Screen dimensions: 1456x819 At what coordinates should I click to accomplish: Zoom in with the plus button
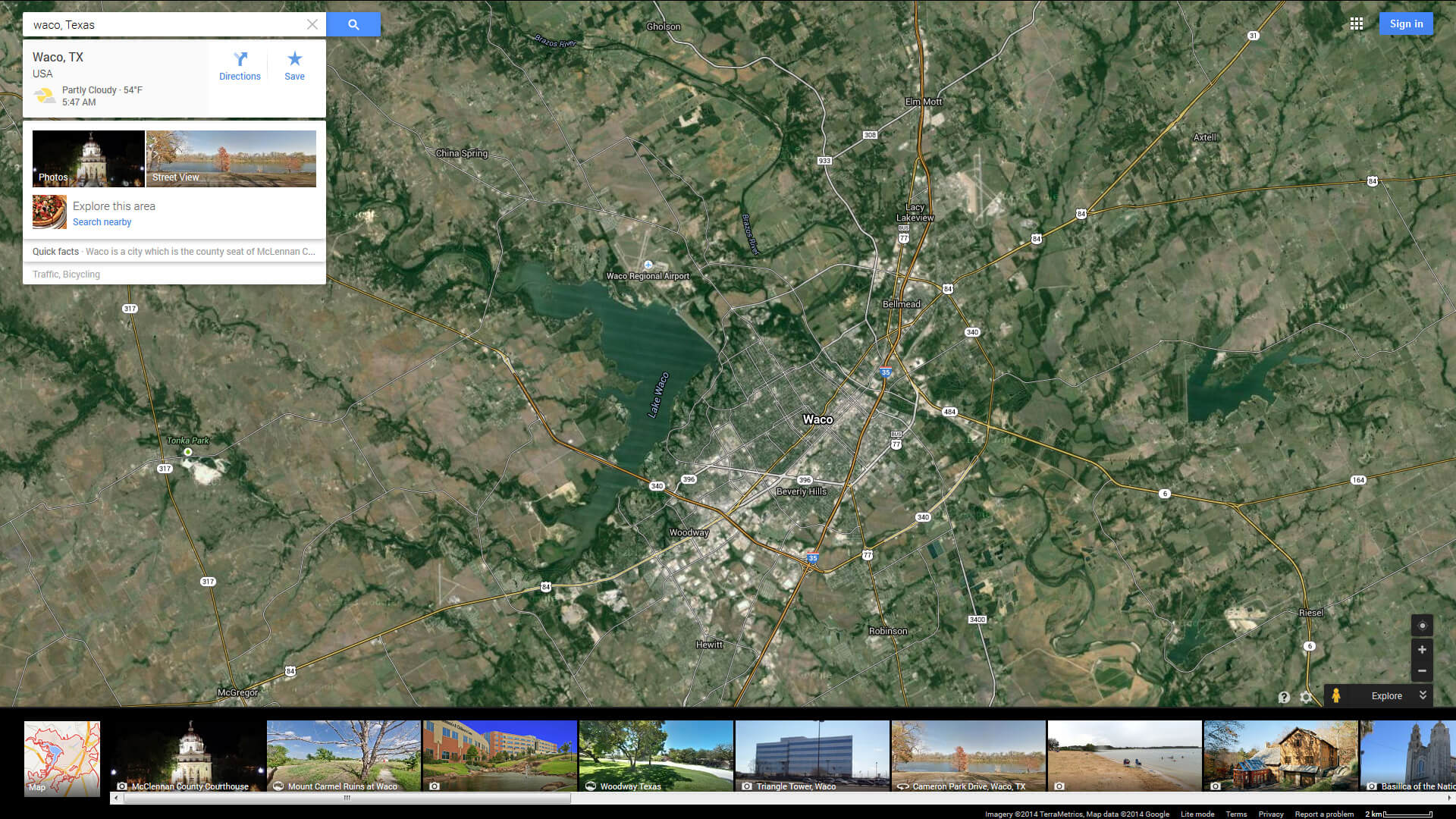click(1422, 650)
